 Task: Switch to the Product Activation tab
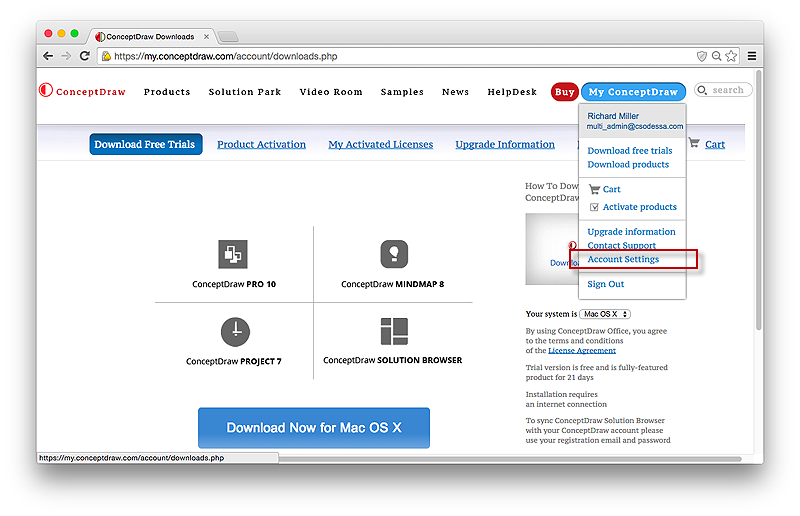click(261, 144)
